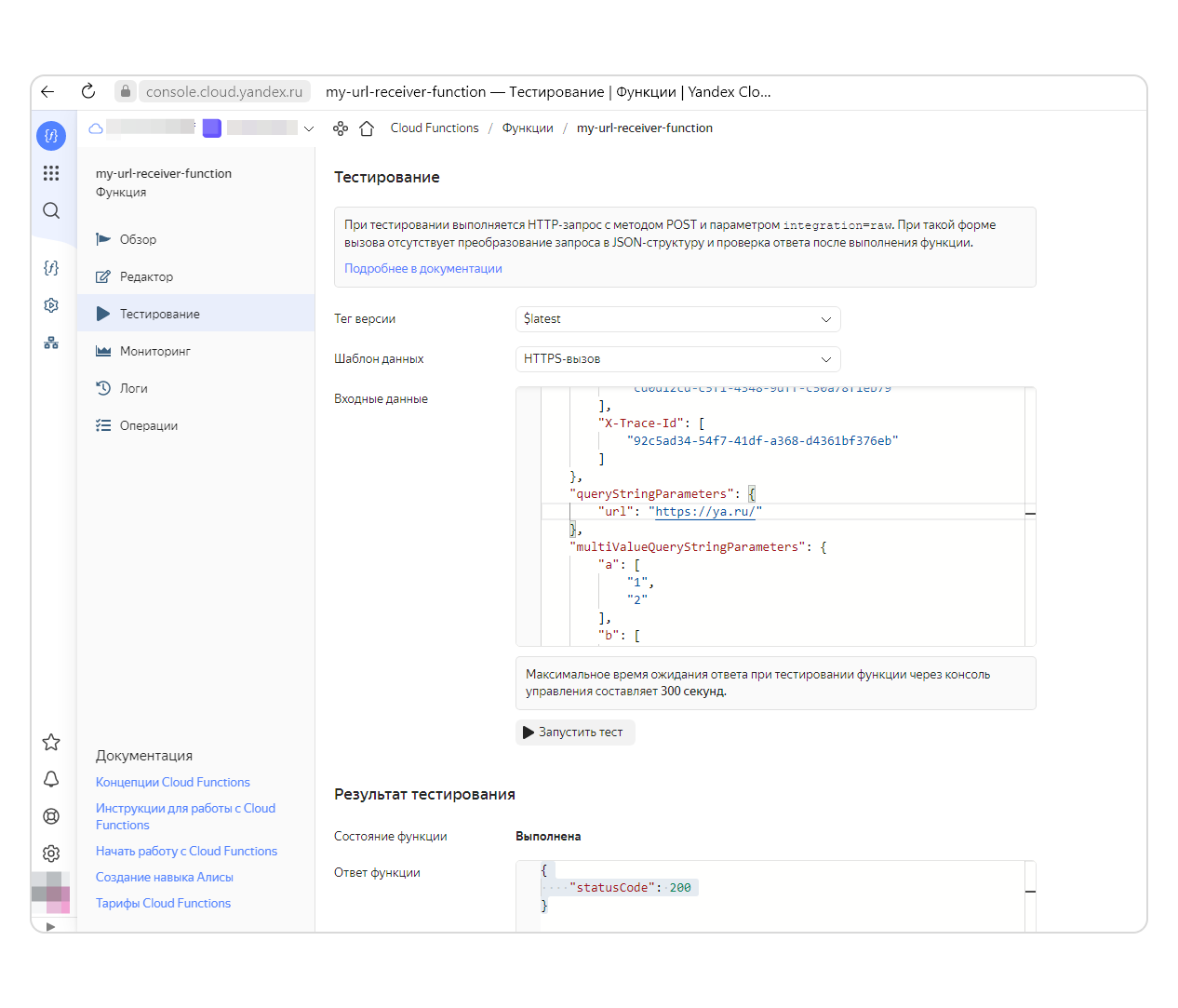This screenshot has width=1178, height=1008.
Task: Open the Инструкции для работы с Cloud Functions link
Action: coord(186,817)
